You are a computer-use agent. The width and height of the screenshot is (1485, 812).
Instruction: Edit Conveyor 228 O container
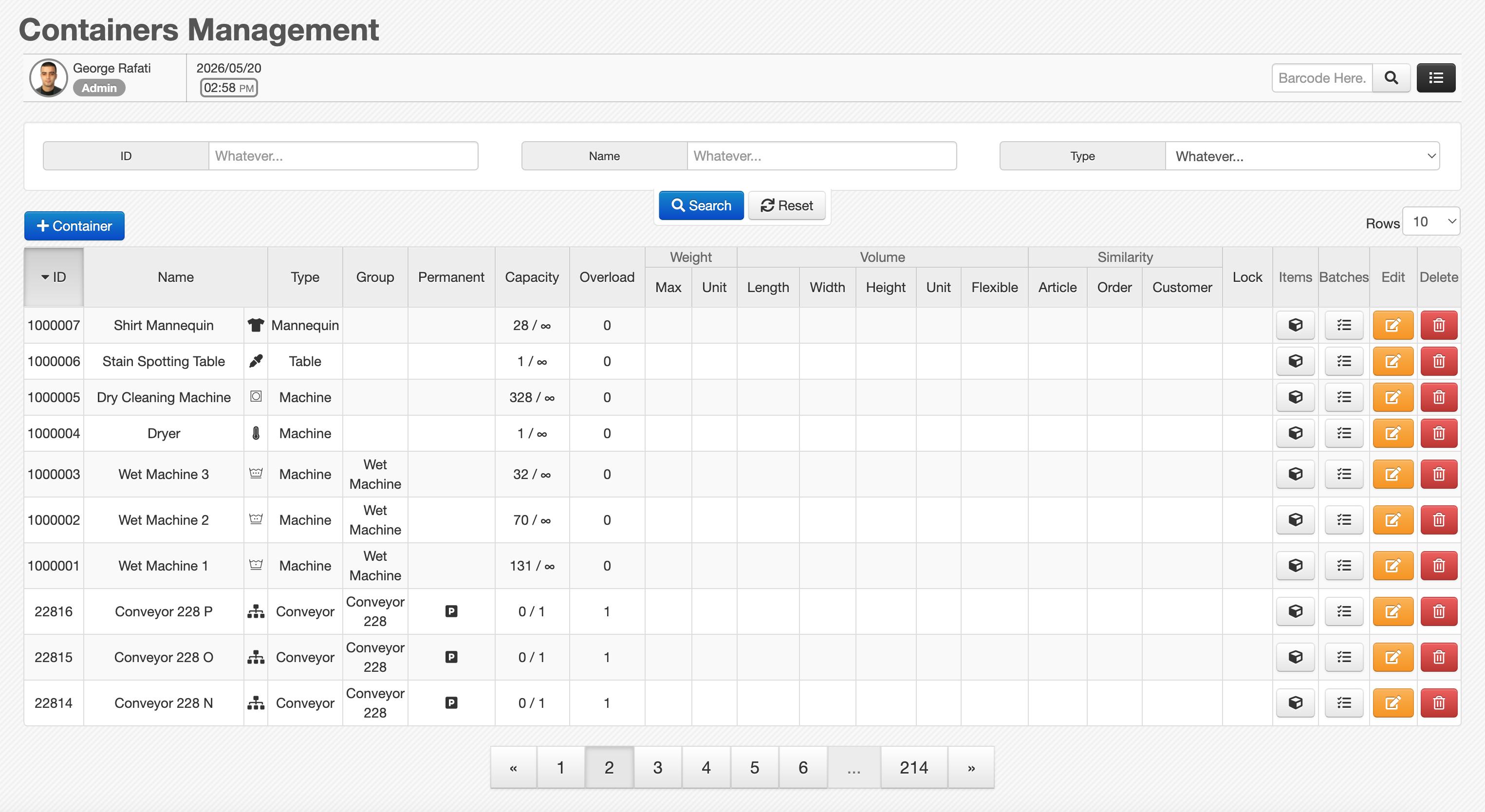[x=1393, y=657]
